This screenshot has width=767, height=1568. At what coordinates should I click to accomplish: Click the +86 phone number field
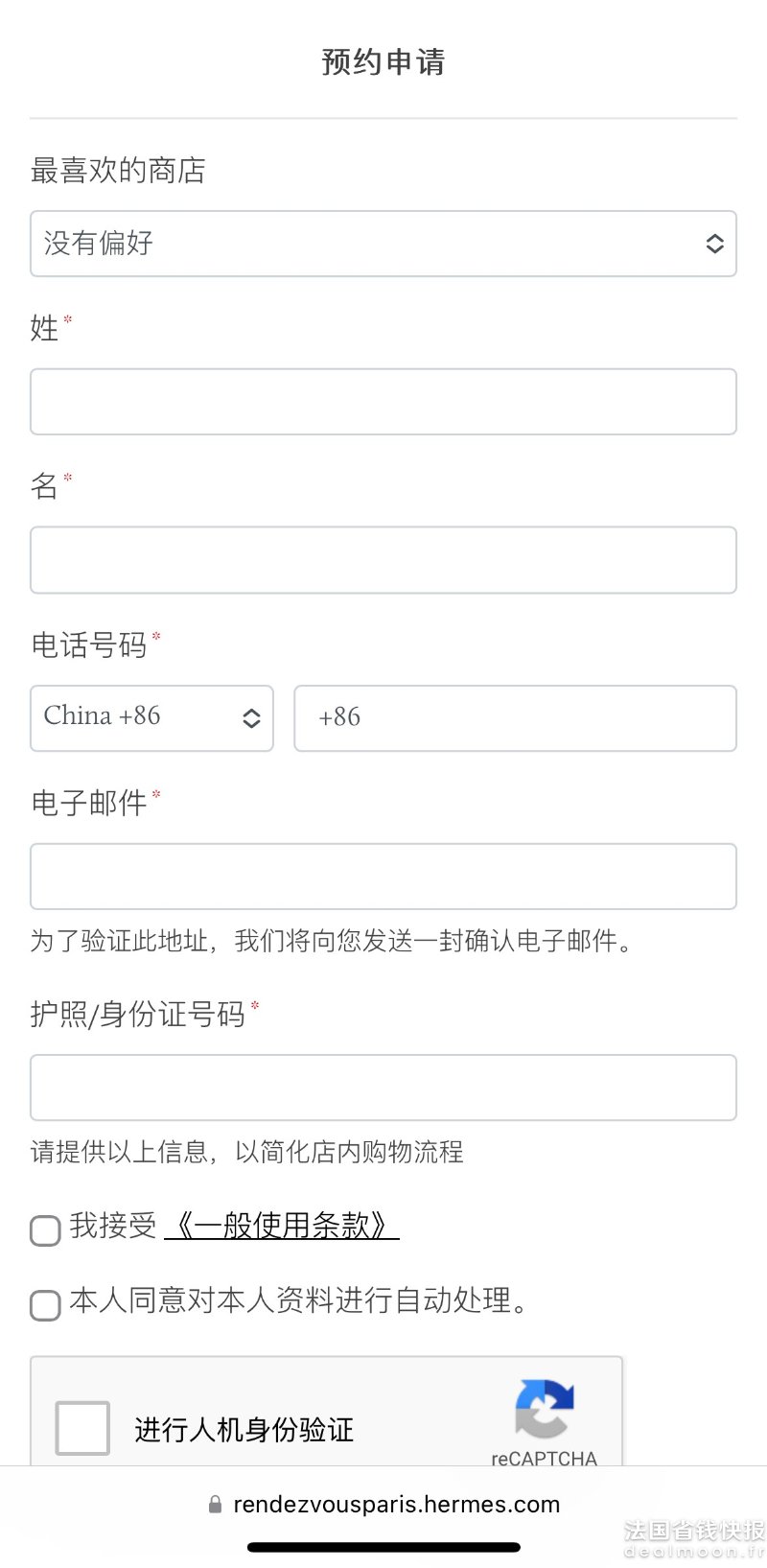pyautogui.click(x=516, y=718)
